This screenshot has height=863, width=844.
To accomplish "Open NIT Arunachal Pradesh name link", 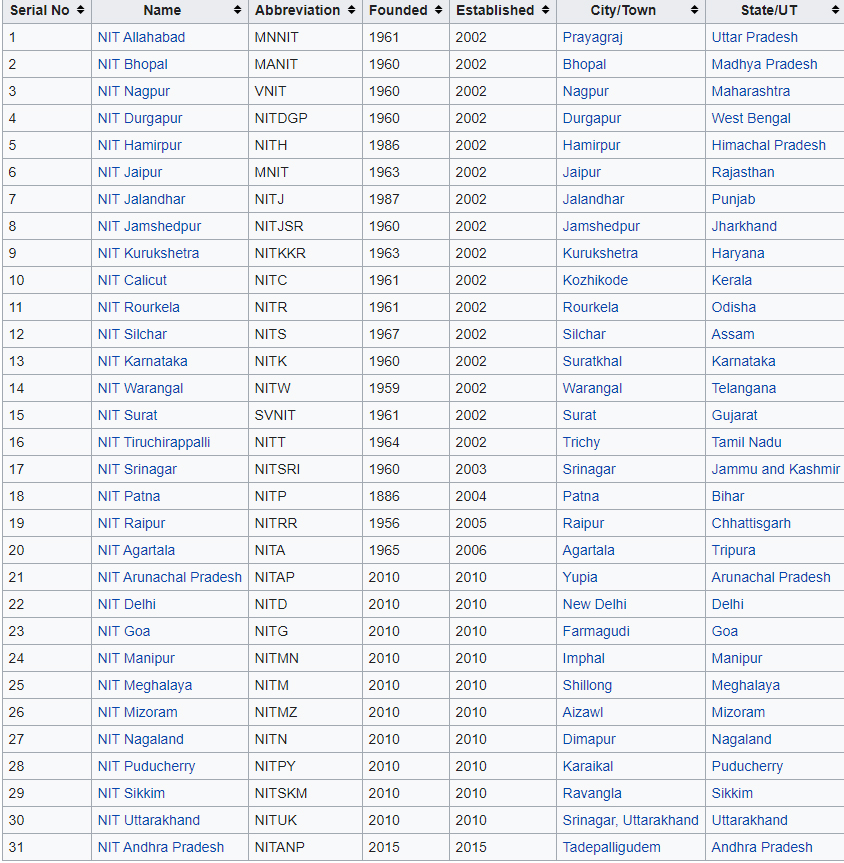I will [x=170, y=577].
